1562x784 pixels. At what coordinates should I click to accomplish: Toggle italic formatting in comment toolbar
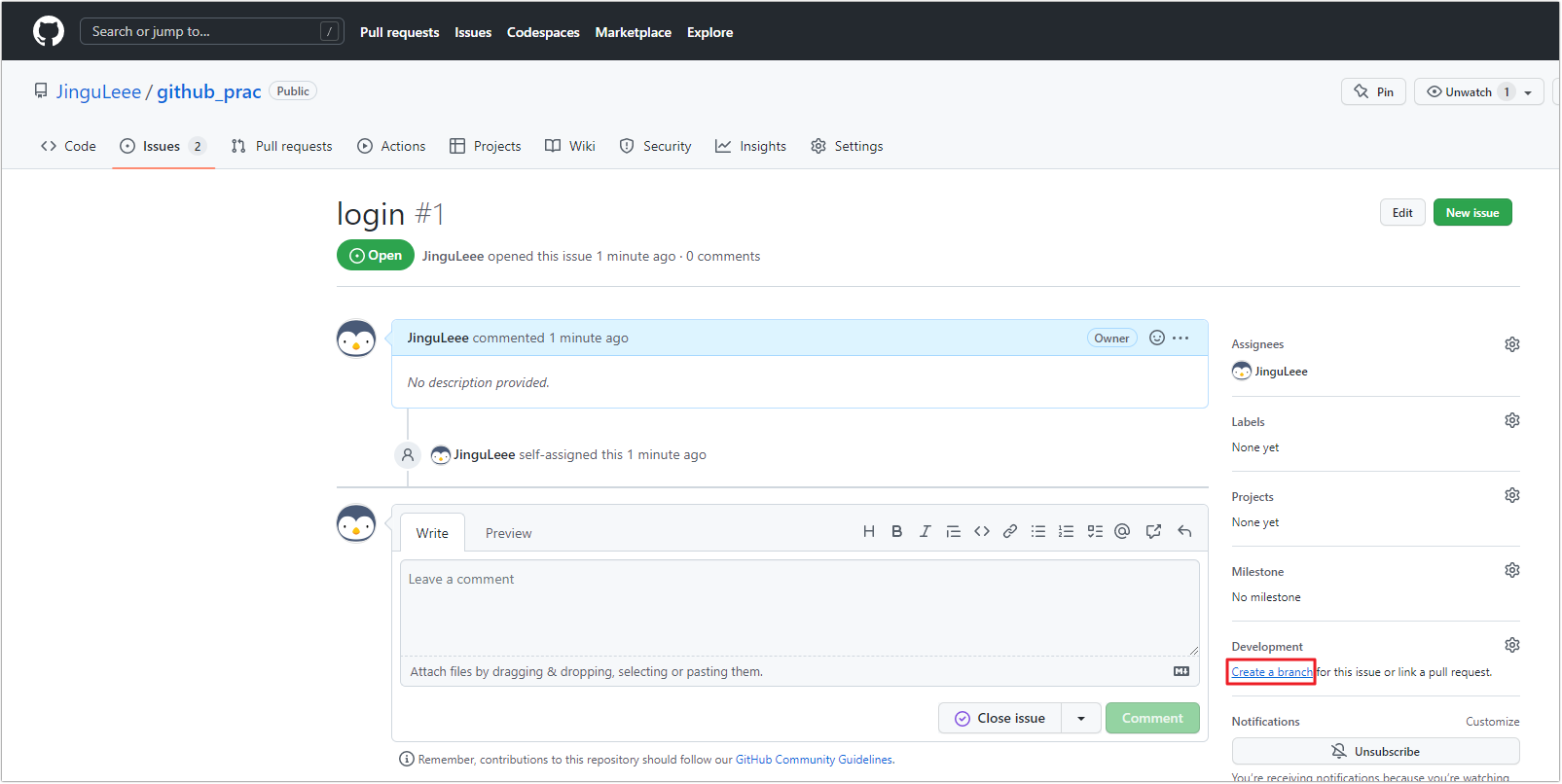[x=926, y=531]
